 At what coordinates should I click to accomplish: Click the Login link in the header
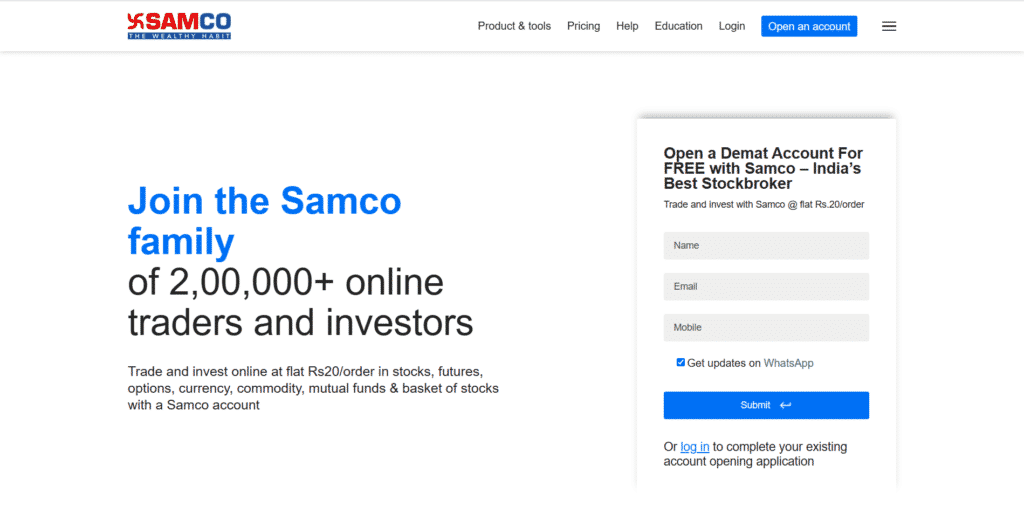pos(731,26)
